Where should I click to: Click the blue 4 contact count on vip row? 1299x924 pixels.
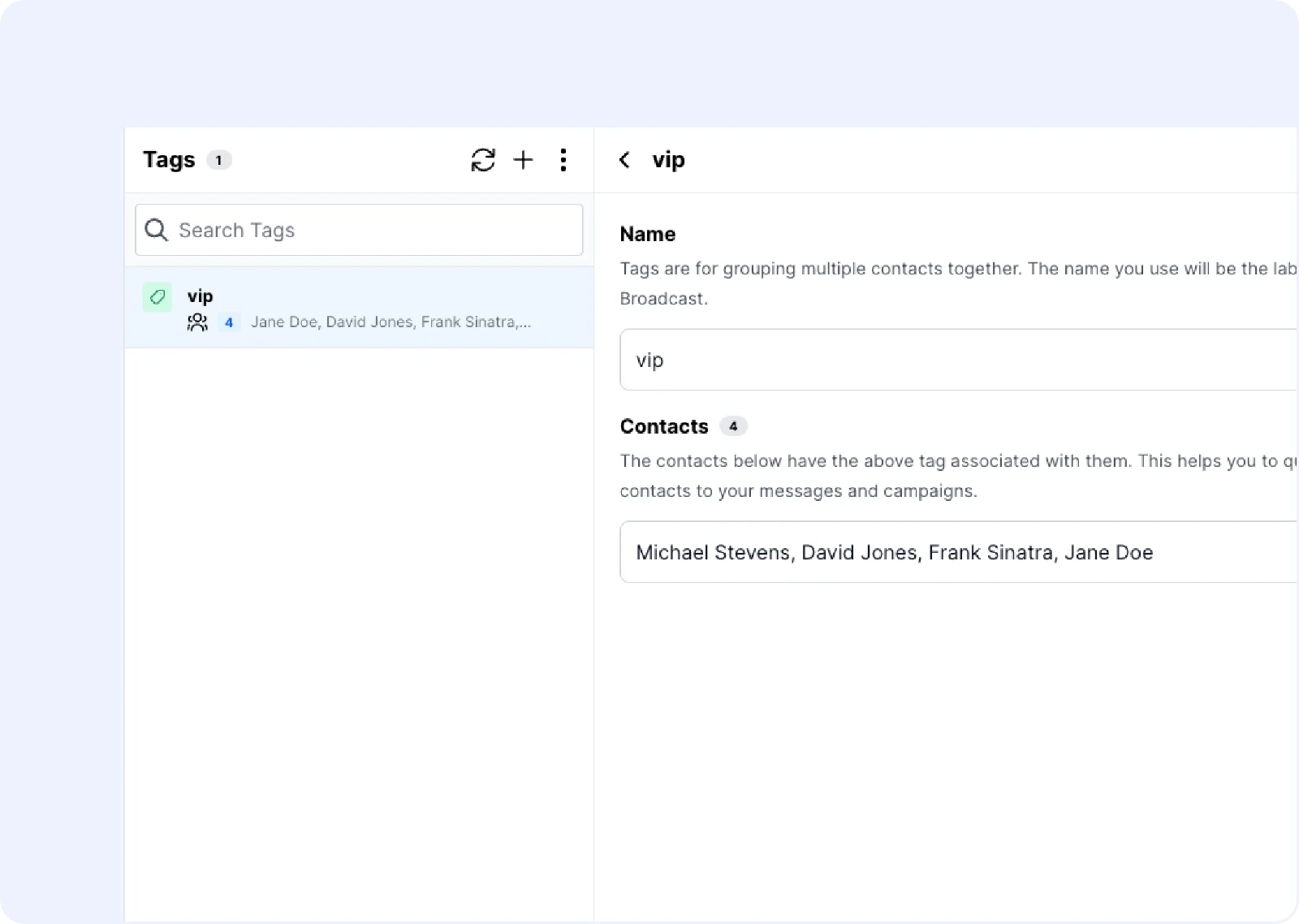(229, 322)
